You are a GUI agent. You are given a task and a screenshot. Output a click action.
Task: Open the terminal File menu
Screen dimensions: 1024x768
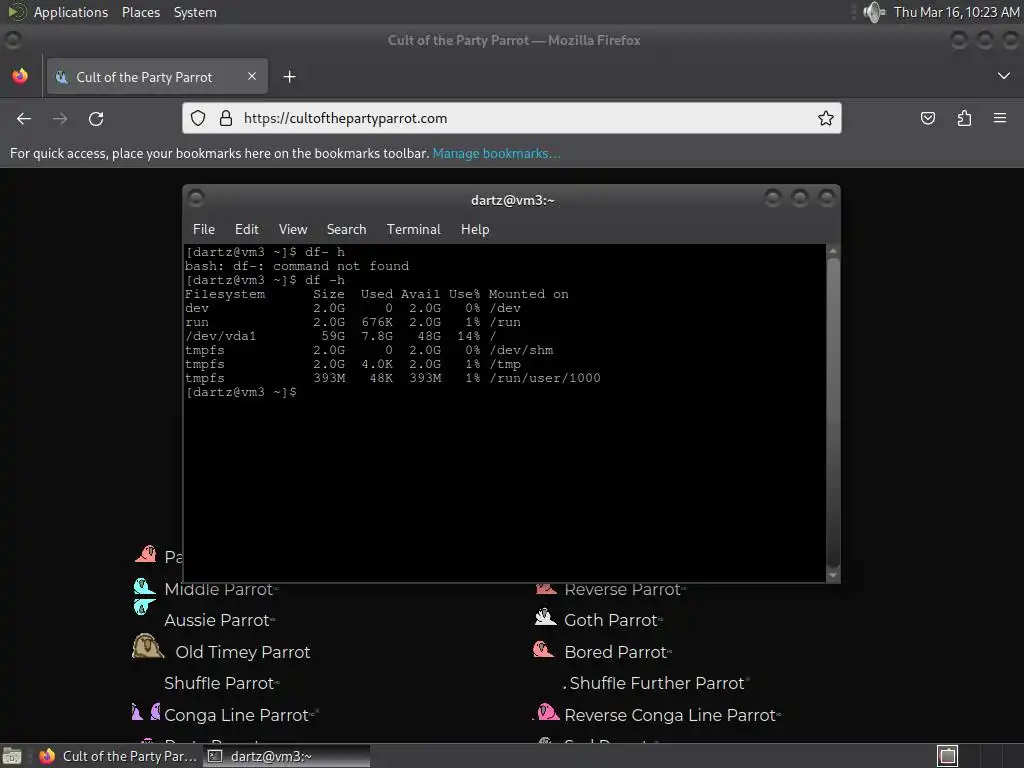(x=204, y=229)
